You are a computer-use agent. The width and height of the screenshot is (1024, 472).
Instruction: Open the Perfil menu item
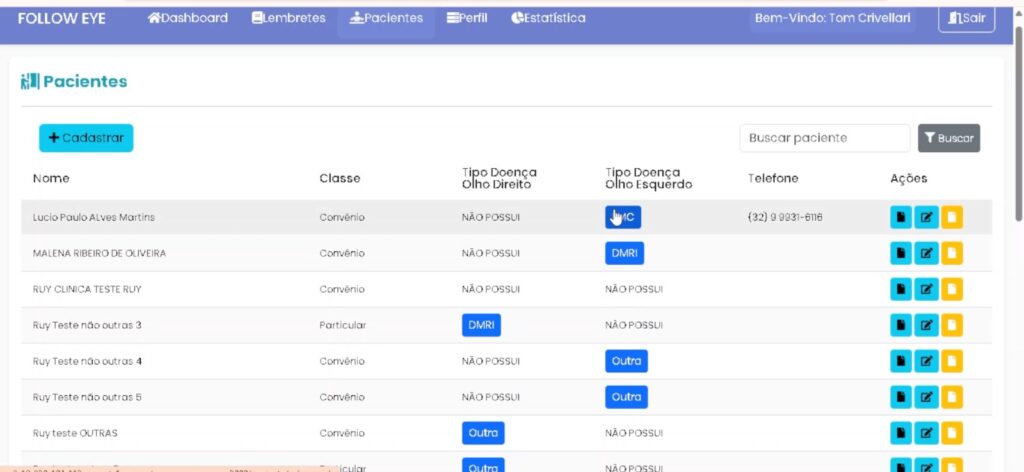[x=467, y=18]
